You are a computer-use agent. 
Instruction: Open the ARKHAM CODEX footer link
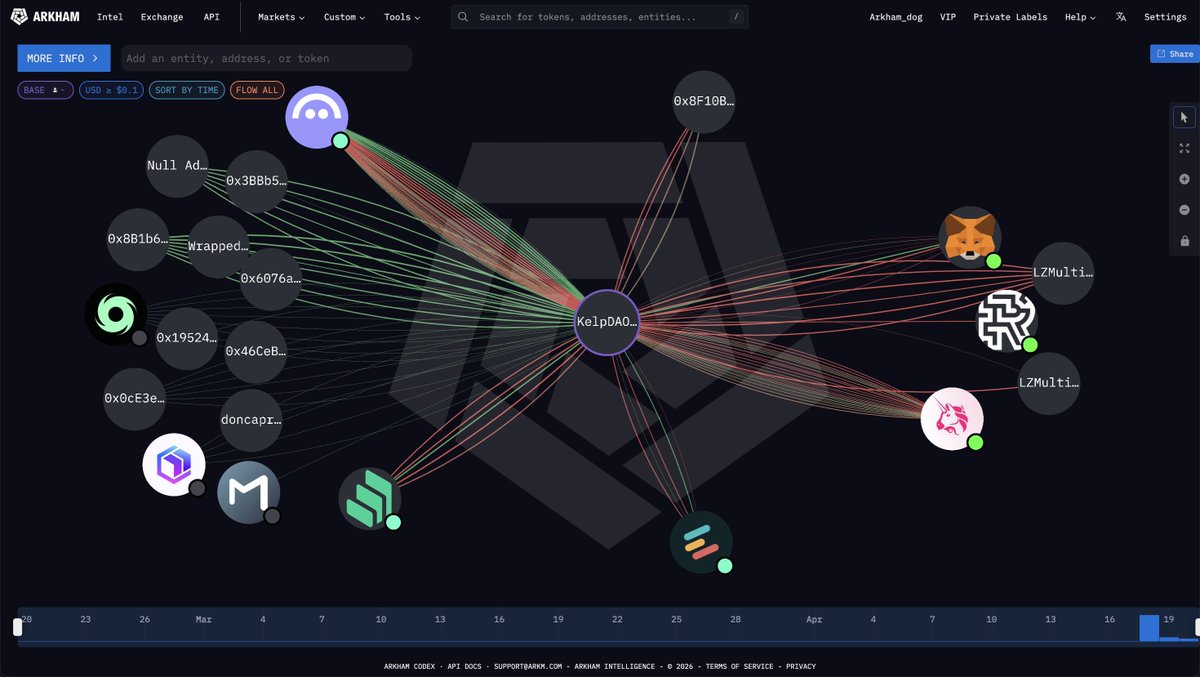click(409, 666)
